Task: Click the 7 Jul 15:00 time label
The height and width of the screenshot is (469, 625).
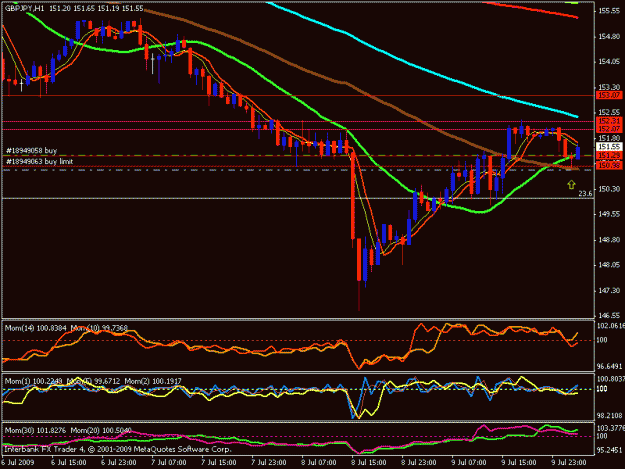Action: pos(218,462)
